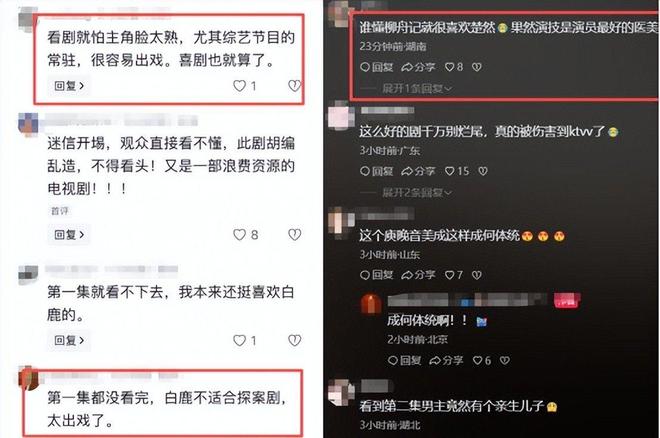The width and height of the screenshot is (660, 438).
Task: Like the 成何体统啊 reply with 6 likes
Action: [x=482, y=360]
